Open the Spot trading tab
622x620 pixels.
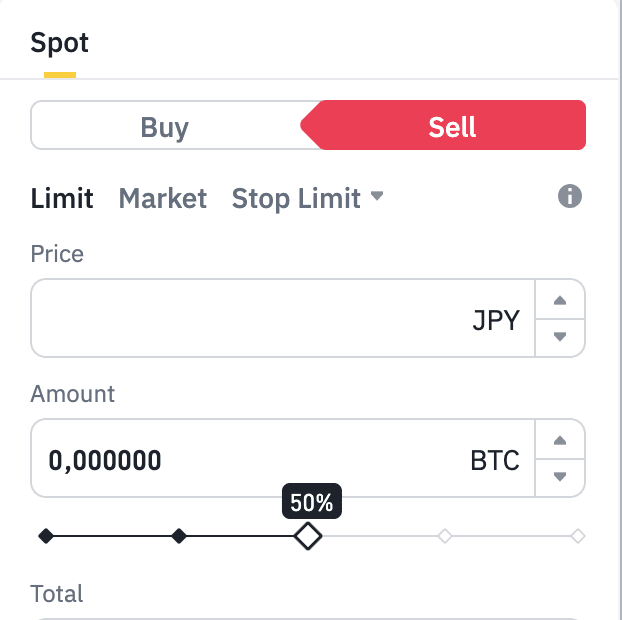(x=60, y=42)
